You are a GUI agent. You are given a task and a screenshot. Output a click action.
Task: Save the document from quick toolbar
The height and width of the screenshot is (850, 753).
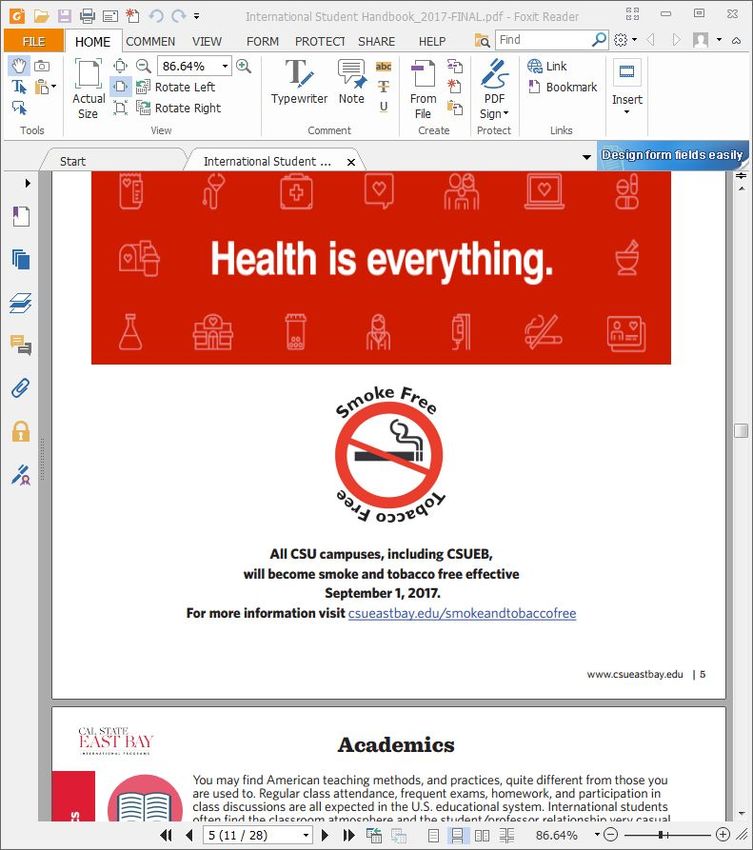[65, 16]
